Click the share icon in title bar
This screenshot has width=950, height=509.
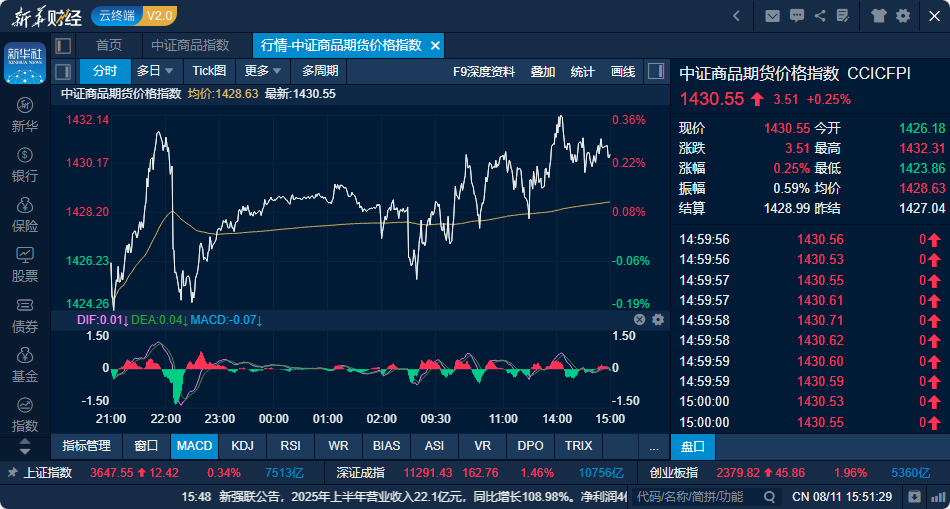[x=820, y=16]
